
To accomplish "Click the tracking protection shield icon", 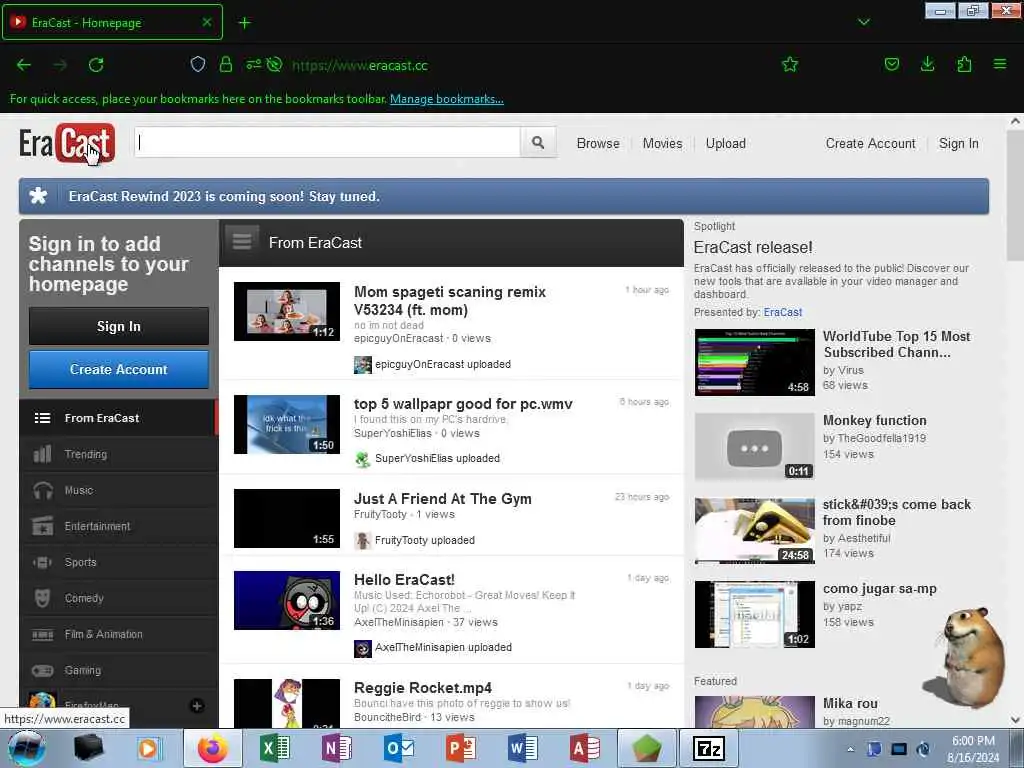I will point(198,64).
